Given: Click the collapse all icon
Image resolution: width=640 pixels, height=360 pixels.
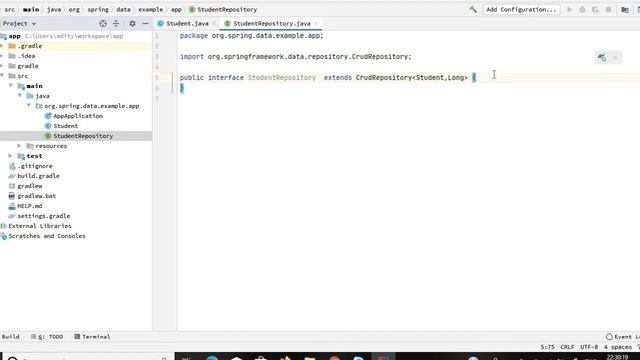Looking at the screenshot, I should click(116, 24).
